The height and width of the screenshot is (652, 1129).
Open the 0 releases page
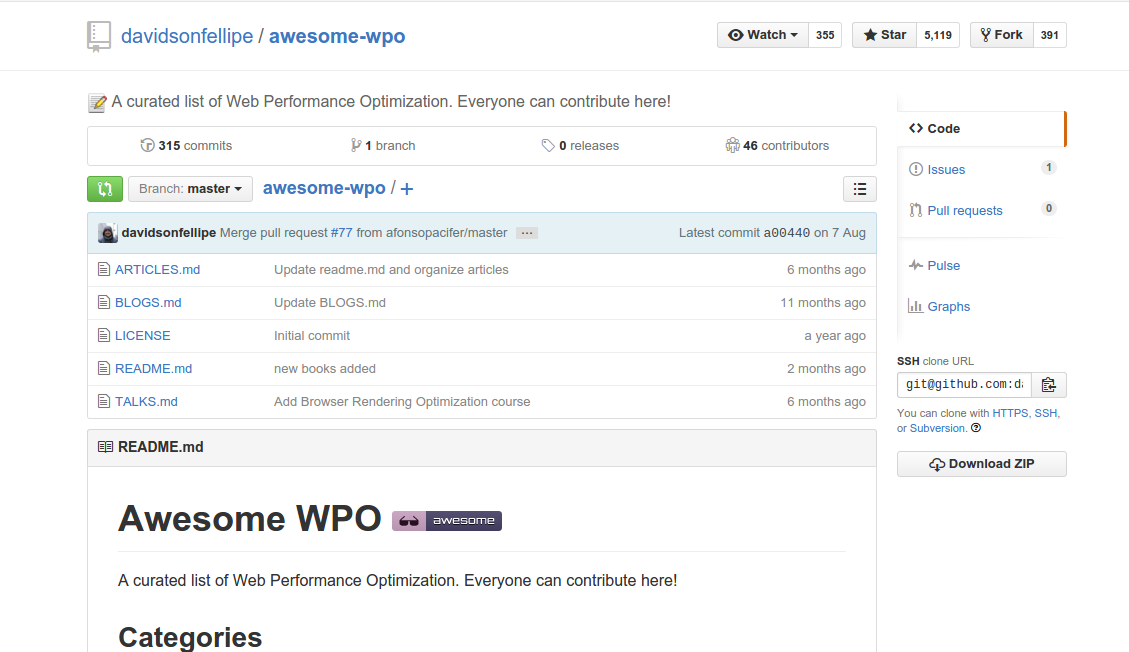580,145
